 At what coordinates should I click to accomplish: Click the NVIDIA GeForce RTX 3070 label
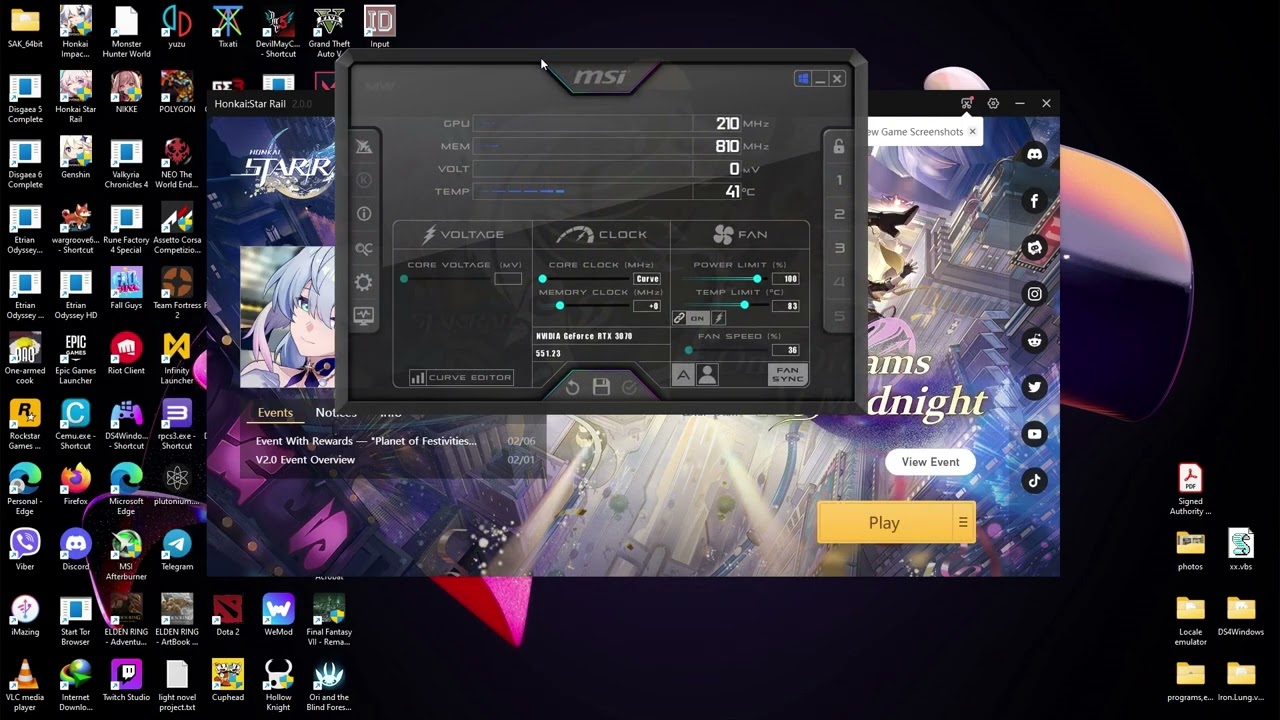point(584,336)
